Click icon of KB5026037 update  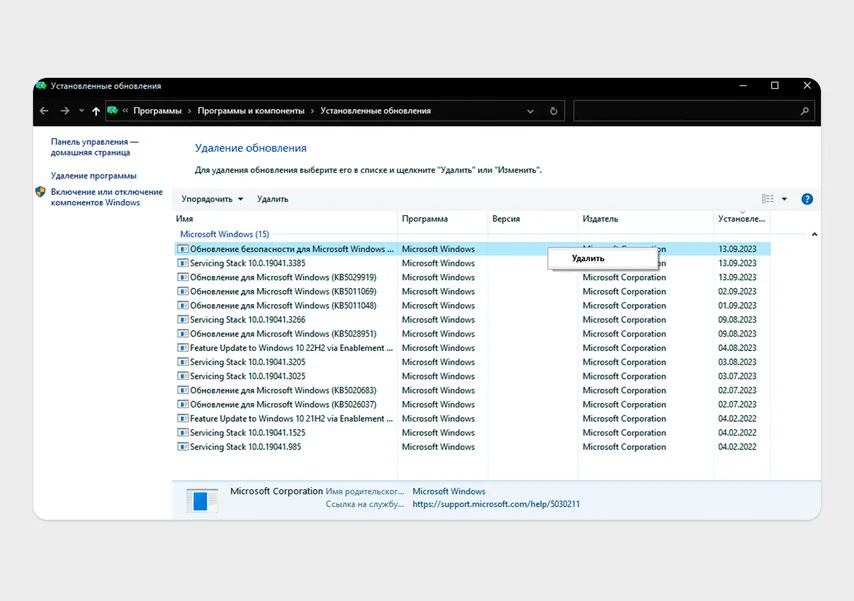point(183,404)
